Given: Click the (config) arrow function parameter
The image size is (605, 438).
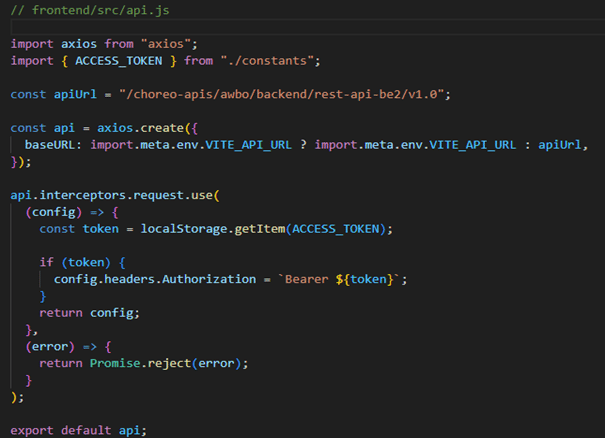Looking at the screenshot, I should pyautogui.click(x=54, y=212).
